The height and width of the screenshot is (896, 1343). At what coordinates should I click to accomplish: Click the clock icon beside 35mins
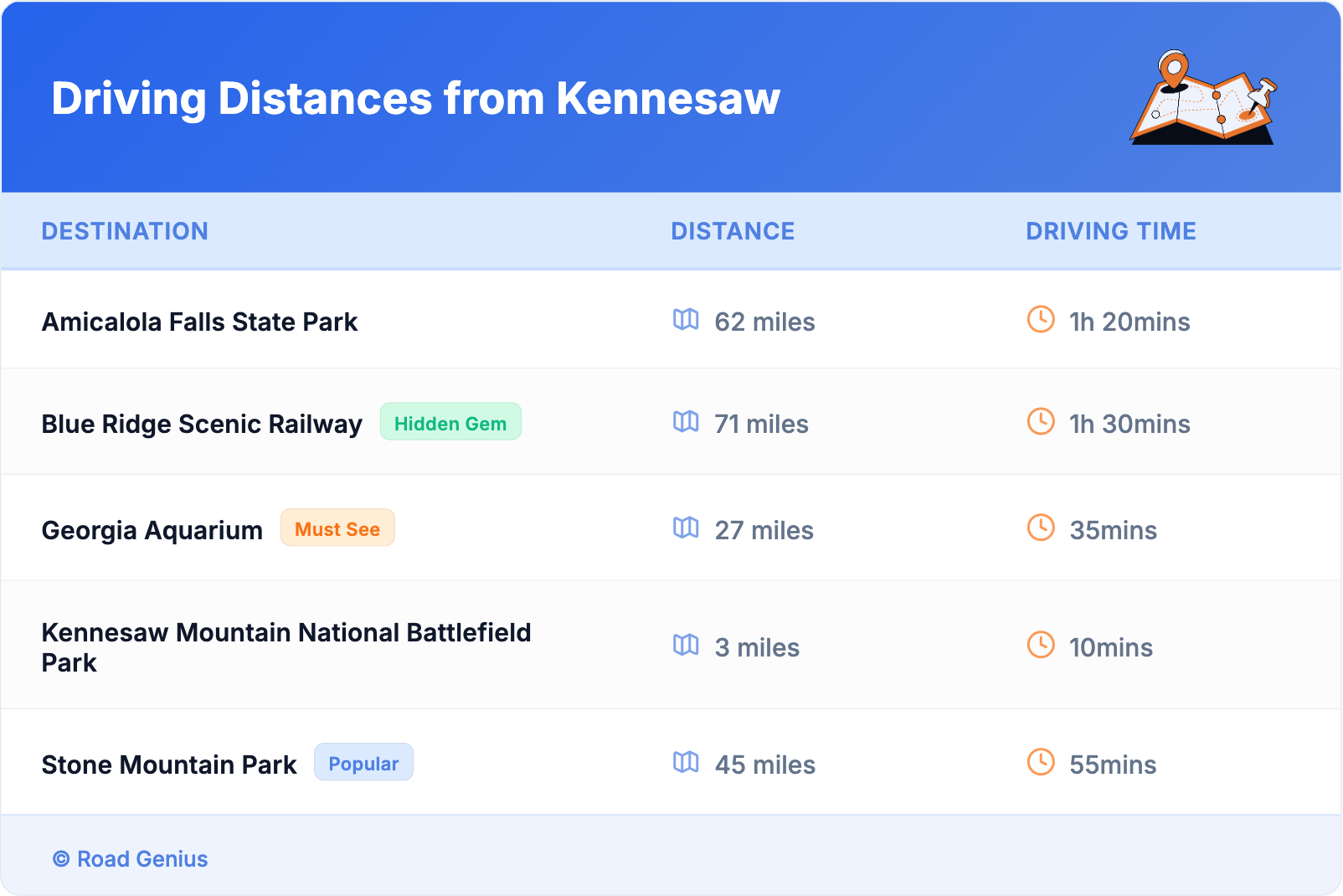pyautogui.click(x=1041, y=528)
